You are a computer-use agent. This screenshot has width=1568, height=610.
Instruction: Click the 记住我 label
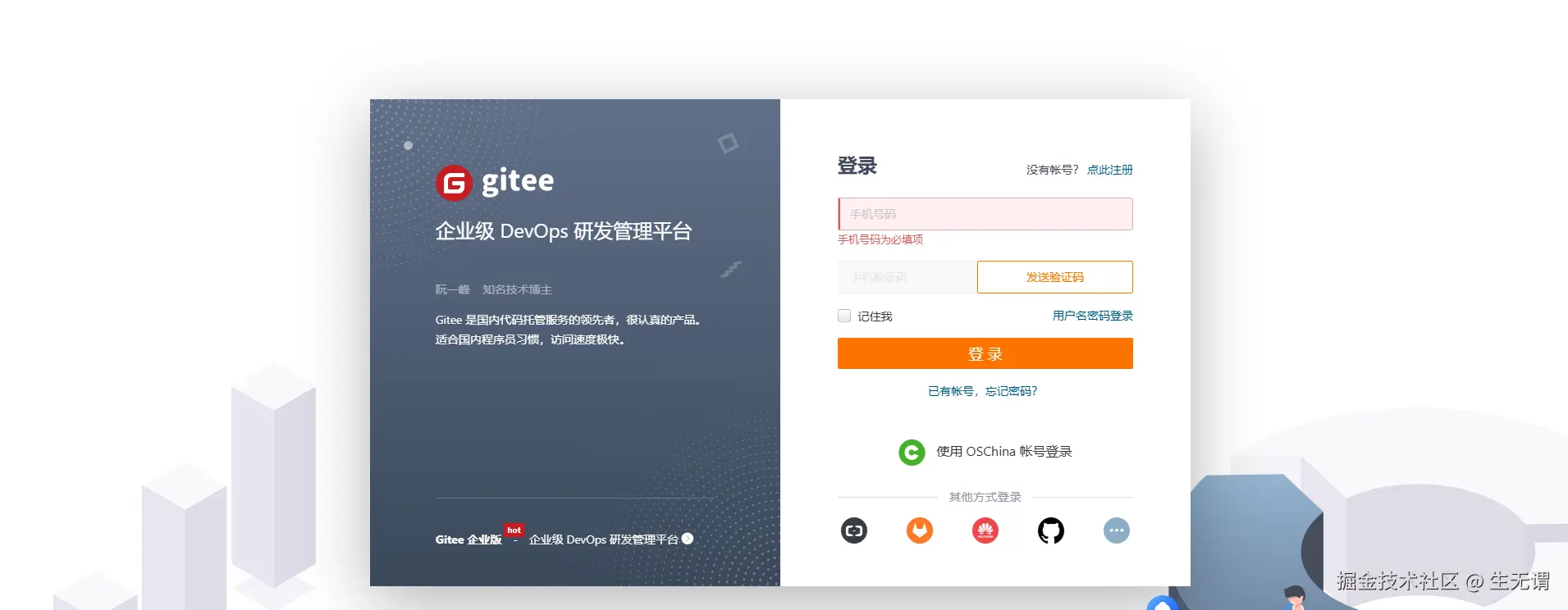[875, 316]
